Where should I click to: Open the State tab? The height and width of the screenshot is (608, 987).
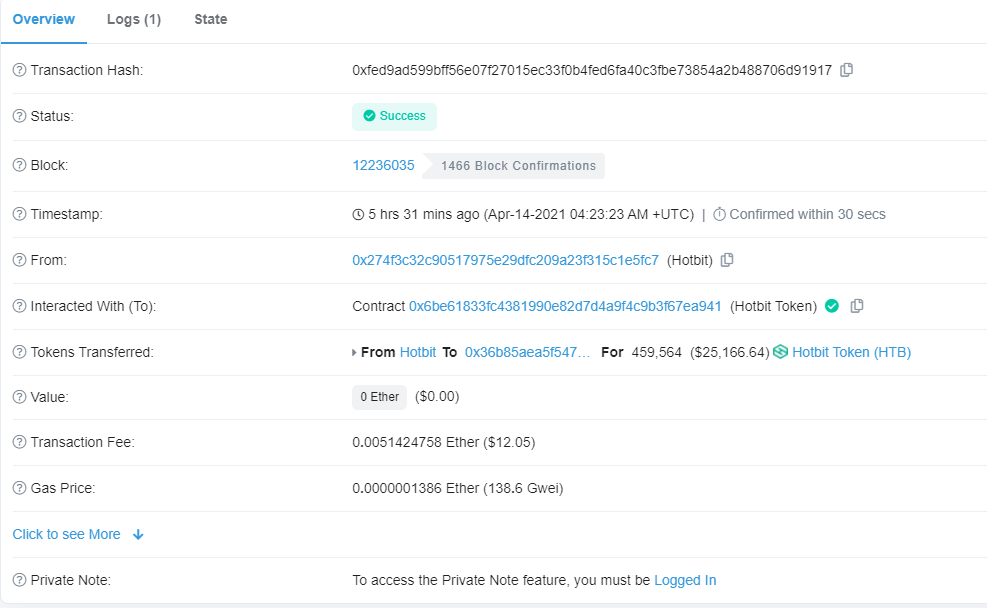[x=210, y=20]
